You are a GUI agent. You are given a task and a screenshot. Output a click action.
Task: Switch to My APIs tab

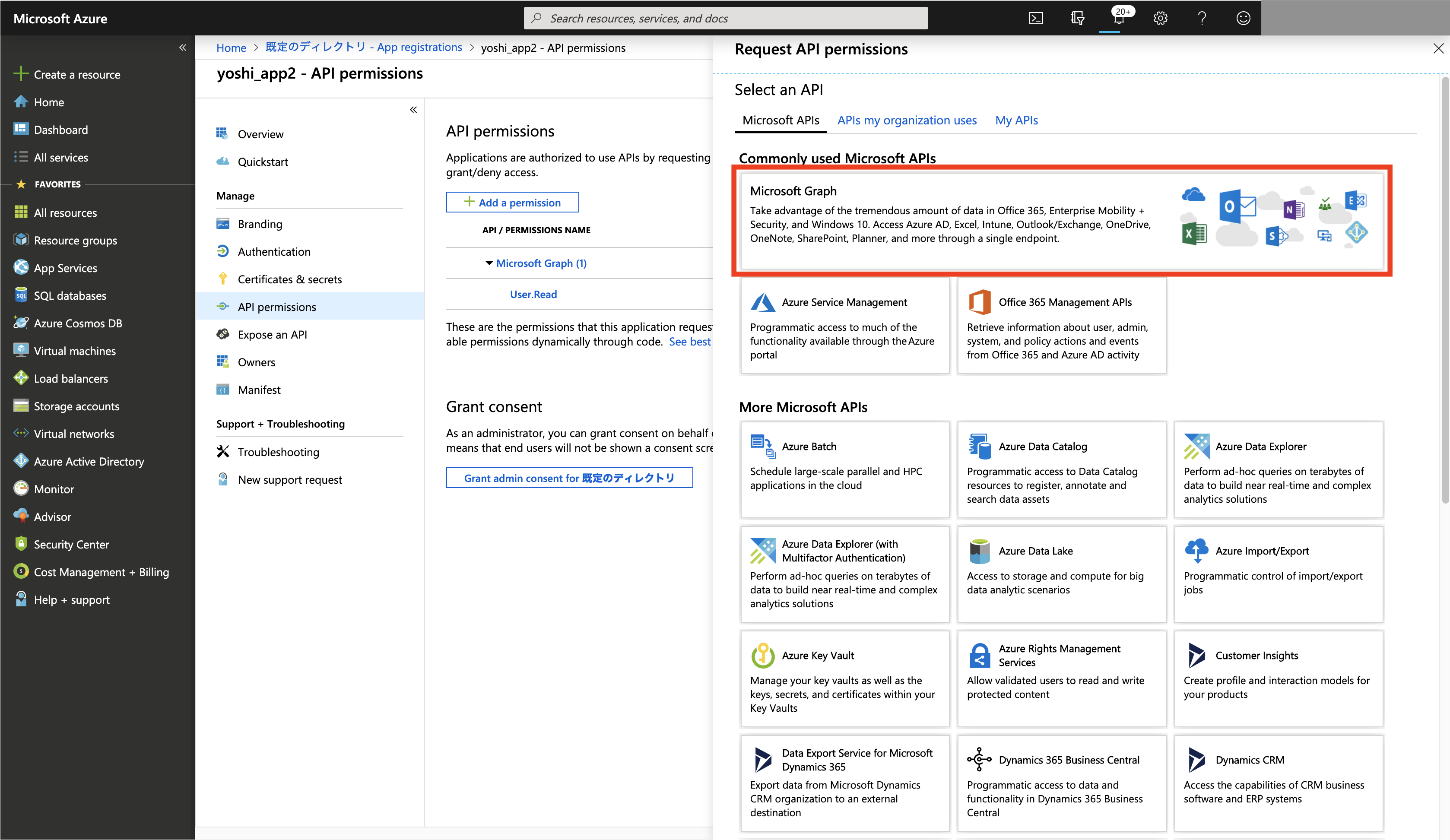(1016, 120)
